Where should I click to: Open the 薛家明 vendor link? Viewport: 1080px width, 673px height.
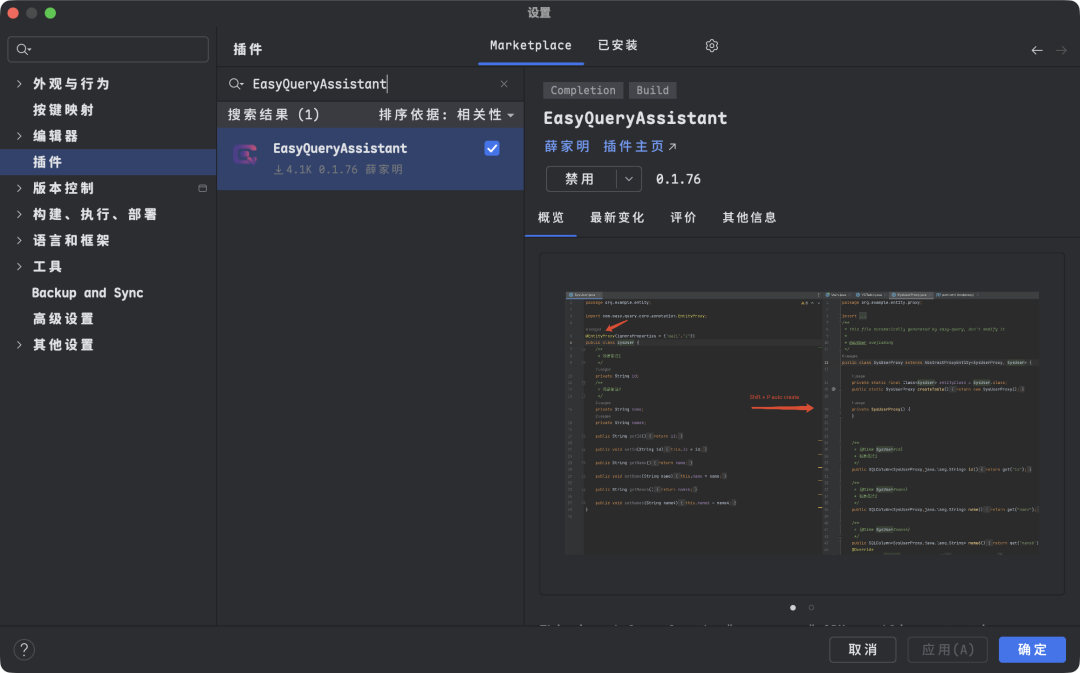coord(567,147)
